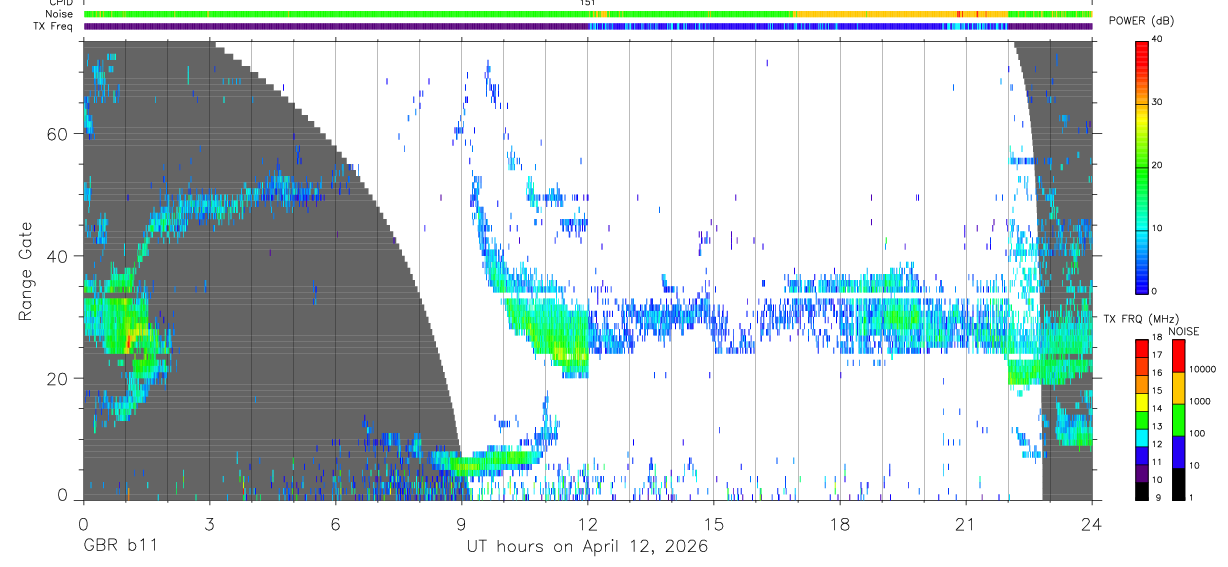Click the "POWER (dB)" legend title
The width and height of the screenshot is (1228, 567).
click(1141, 22)
